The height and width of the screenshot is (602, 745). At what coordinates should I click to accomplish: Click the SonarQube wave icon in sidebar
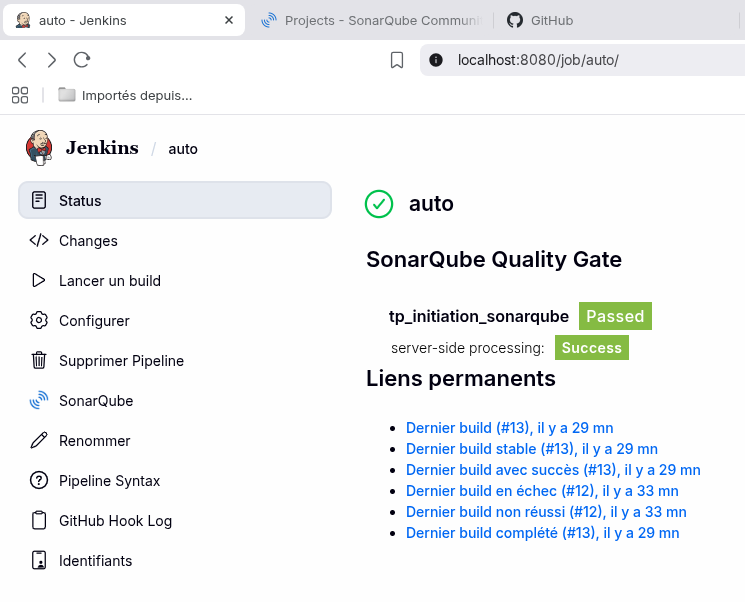click(39, 400)
